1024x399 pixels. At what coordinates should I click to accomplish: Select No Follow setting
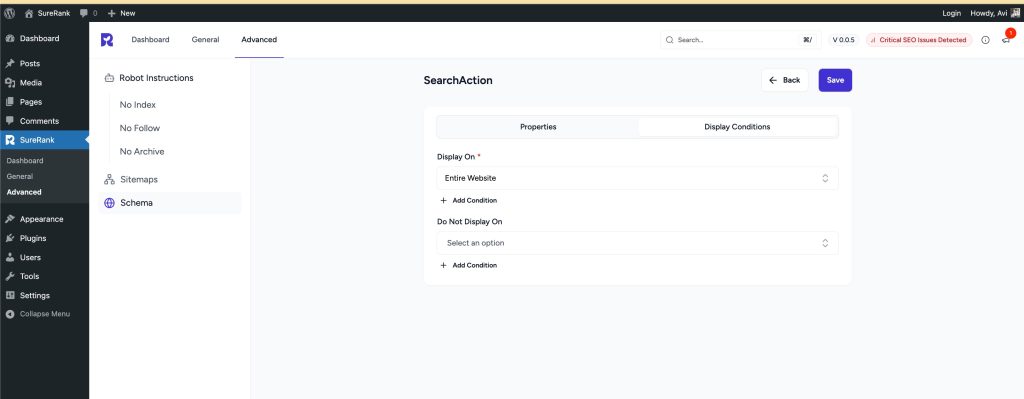140,128
